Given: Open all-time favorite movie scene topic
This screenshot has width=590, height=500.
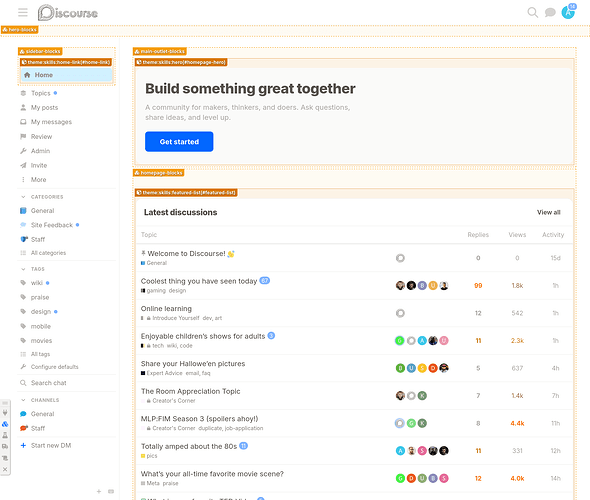Looking at the screenshot, I should [x=212, y=474].
